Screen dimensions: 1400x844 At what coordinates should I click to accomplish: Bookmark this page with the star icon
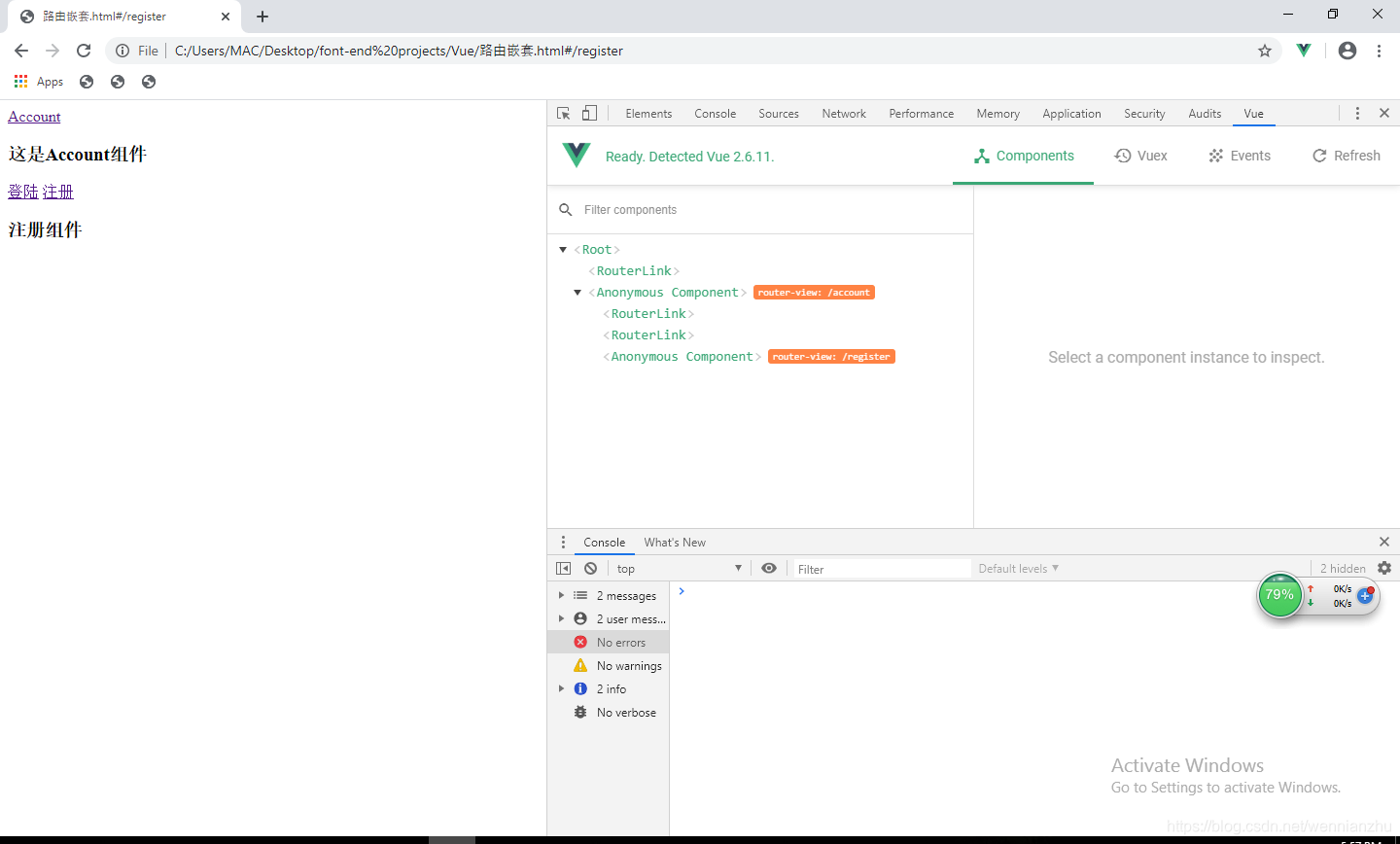coord(1265,51)
